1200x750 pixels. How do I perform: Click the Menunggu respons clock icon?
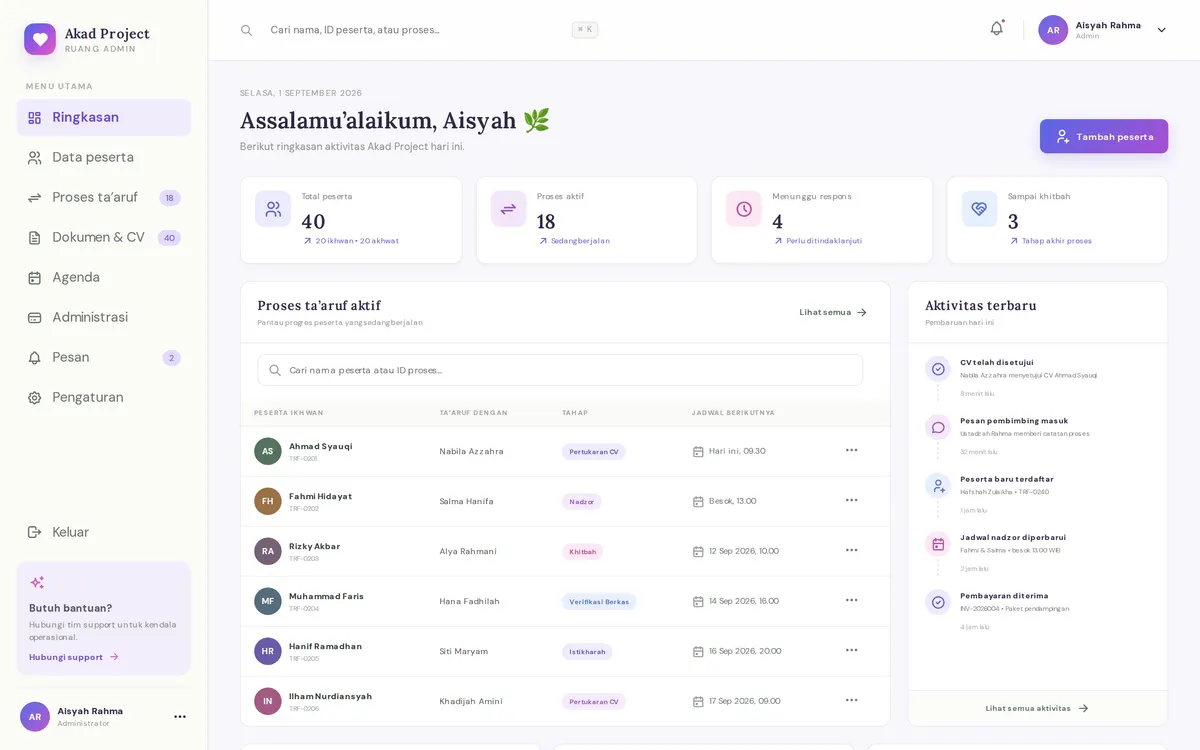pos(744,209)
